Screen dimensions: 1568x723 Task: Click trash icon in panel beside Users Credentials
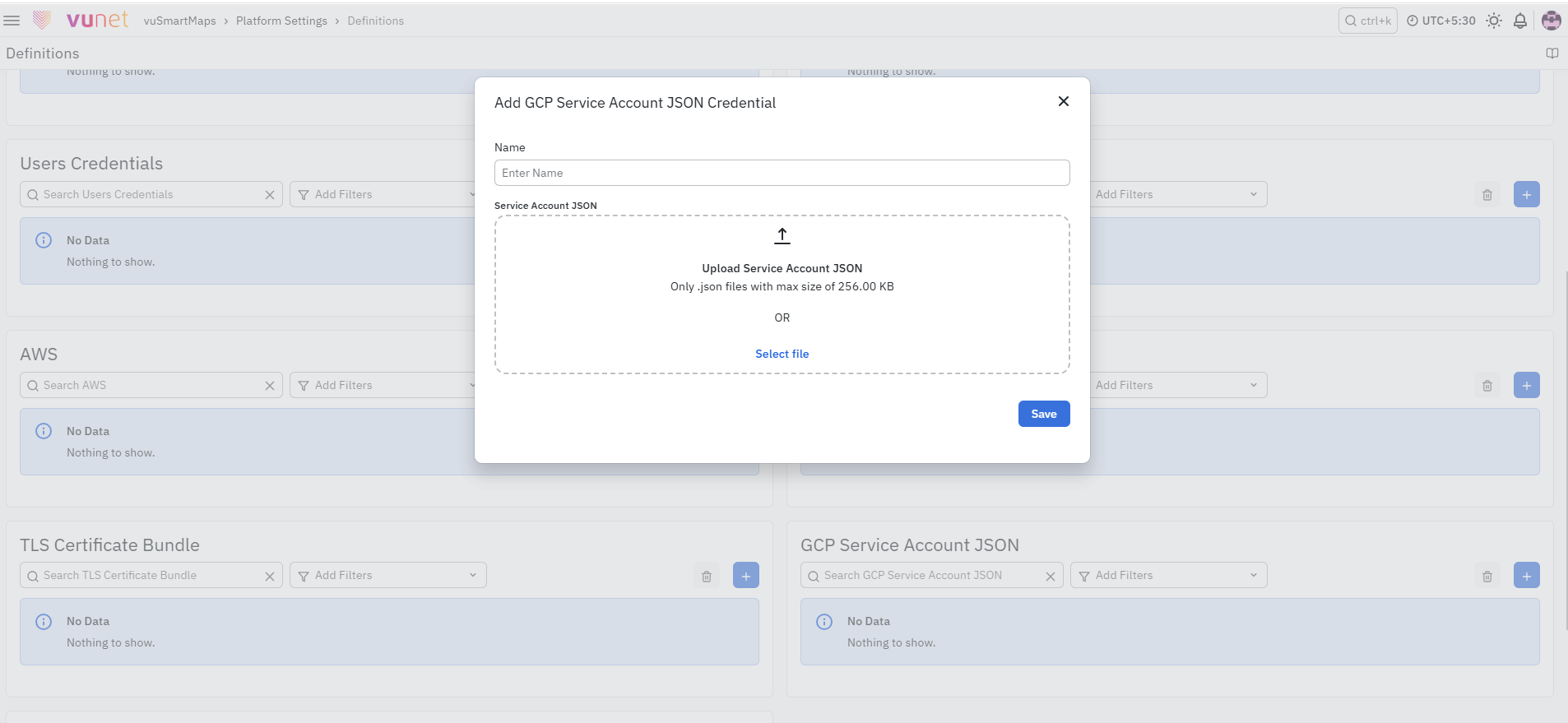click(x=1487, y=195)
